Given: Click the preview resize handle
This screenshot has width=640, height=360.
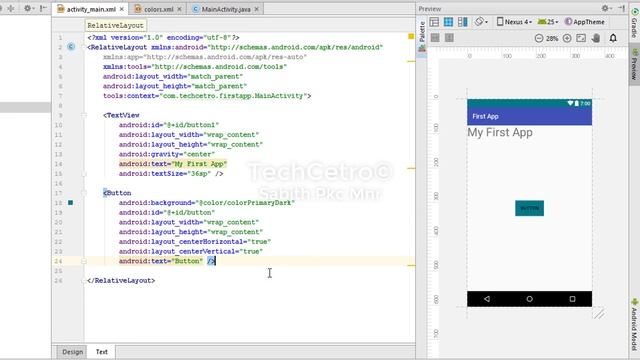Looking at the screenshot, I should [599, 313].
